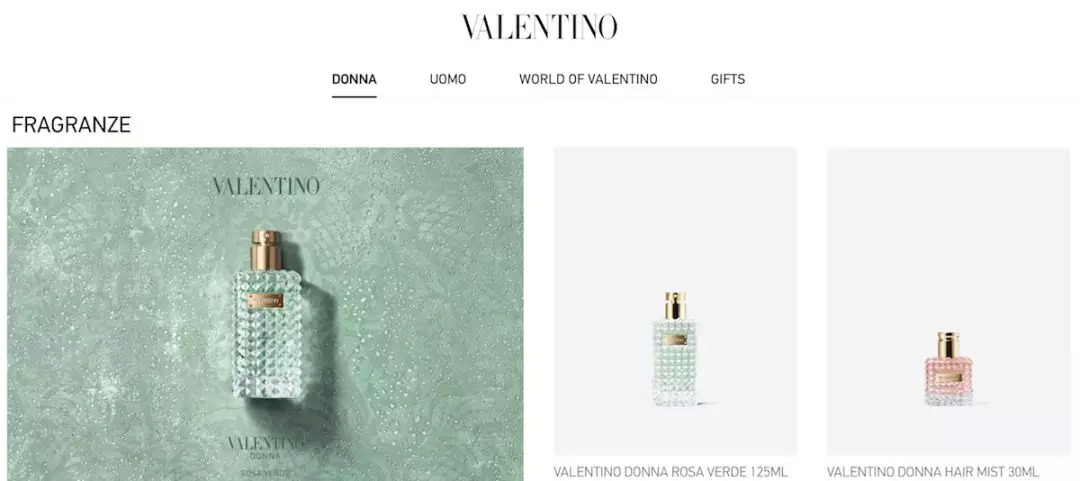Screen dimensions: 1080x481
Task: Click the Valentino logo in the header
Action: click(539, 27)
